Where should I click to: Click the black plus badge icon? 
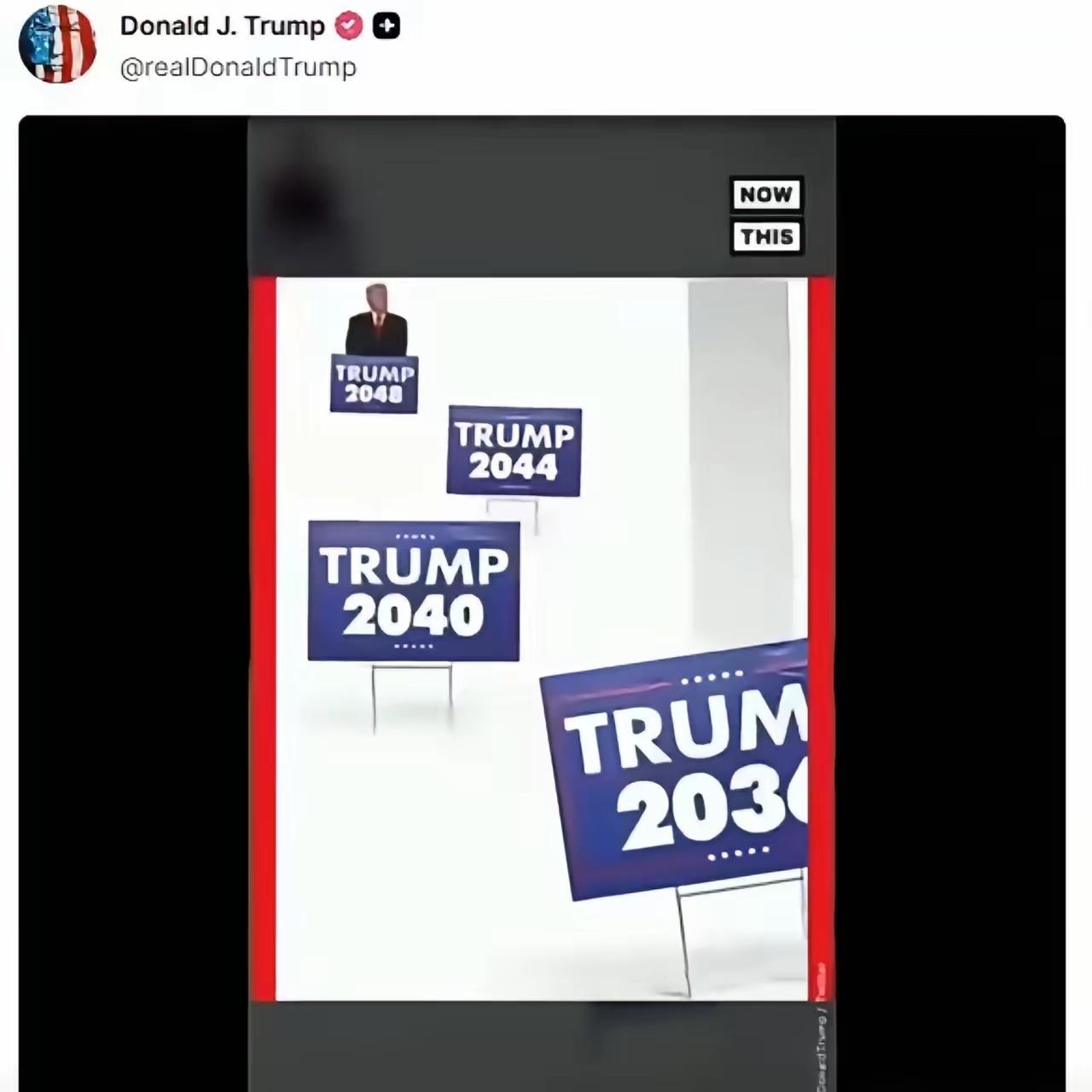click(x=386, y=26)
